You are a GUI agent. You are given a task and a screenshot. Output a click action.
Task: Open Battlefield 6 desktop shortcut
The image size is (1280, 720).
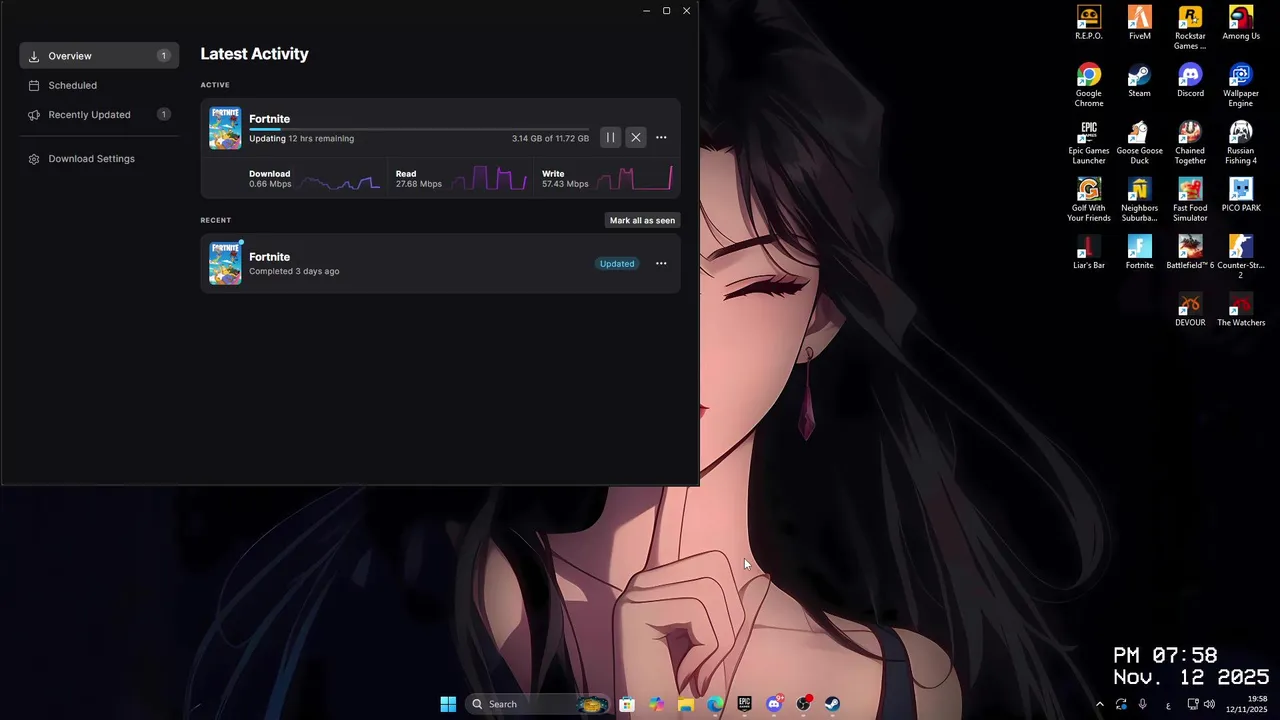pos(1190,252)
